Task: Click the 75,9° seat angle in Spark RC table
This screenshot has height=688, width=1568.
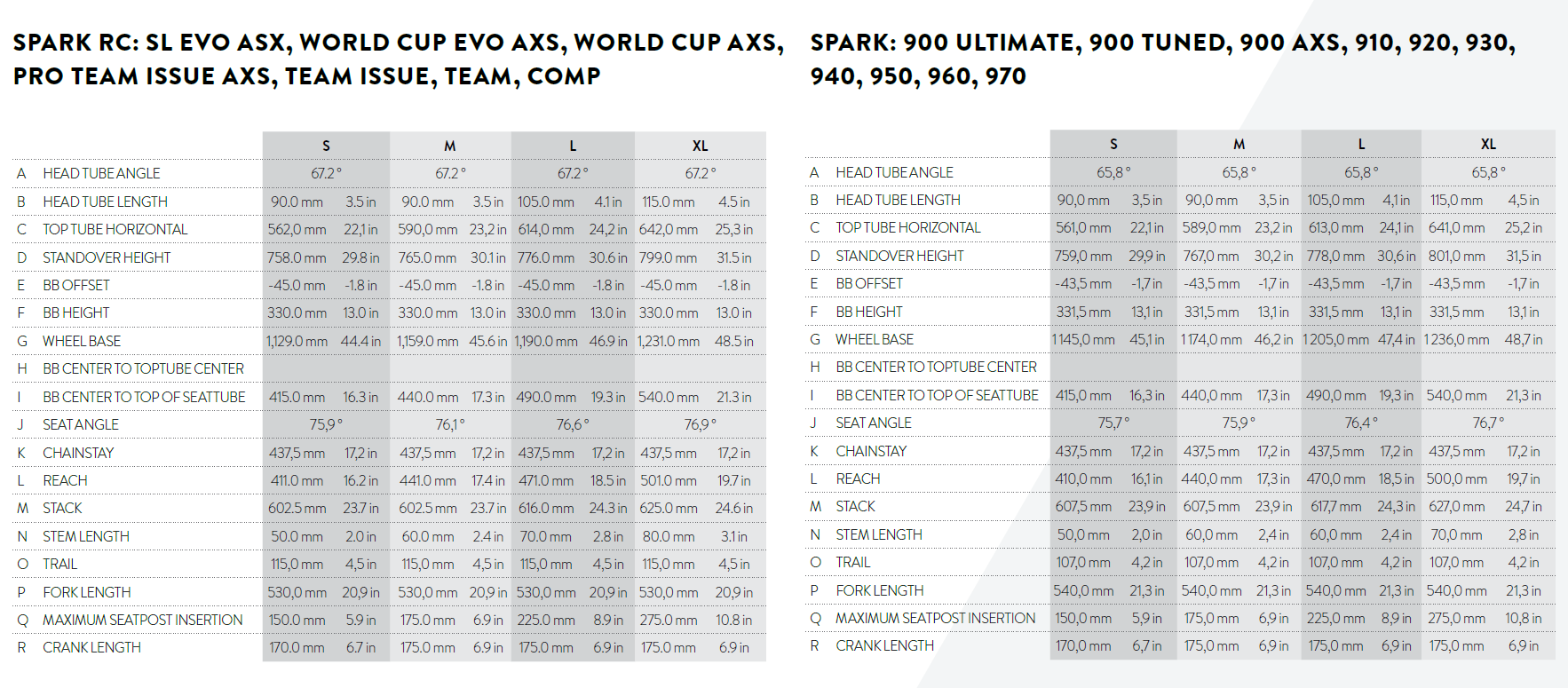Action: coord(326,424)
